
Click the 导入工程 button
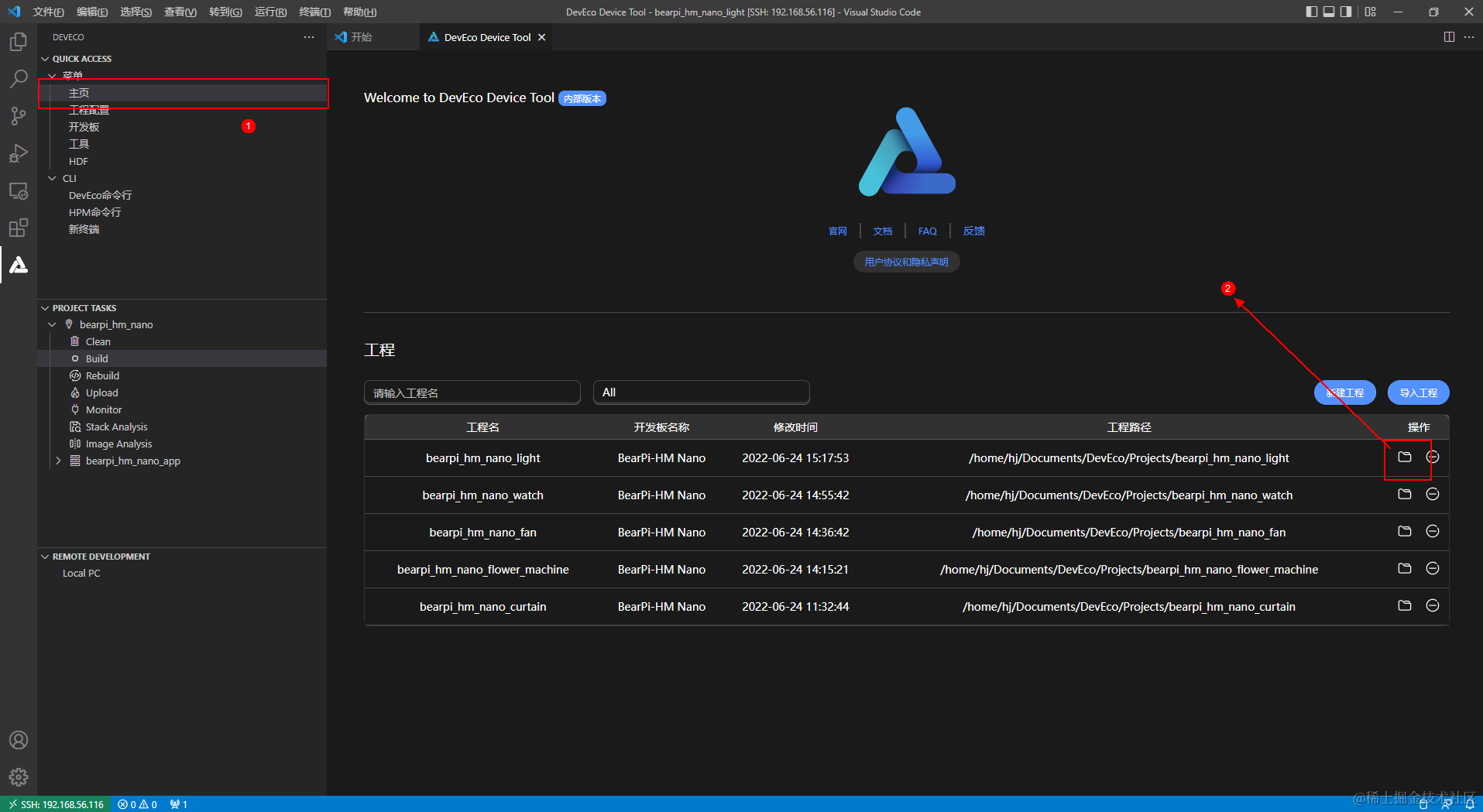tap(1419, 392)
